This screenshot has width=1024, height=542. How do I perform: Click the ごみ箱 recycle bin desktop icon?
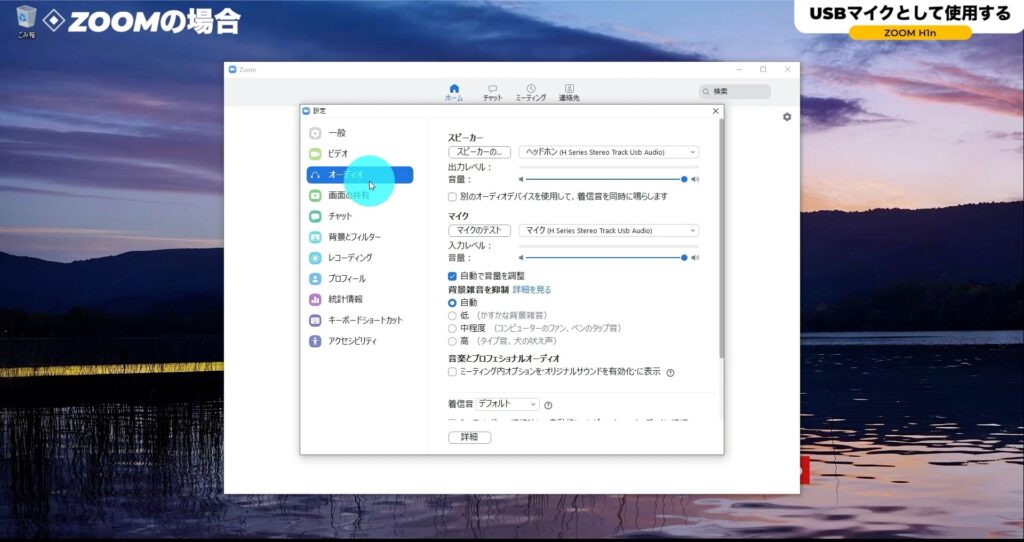[26, 21]
